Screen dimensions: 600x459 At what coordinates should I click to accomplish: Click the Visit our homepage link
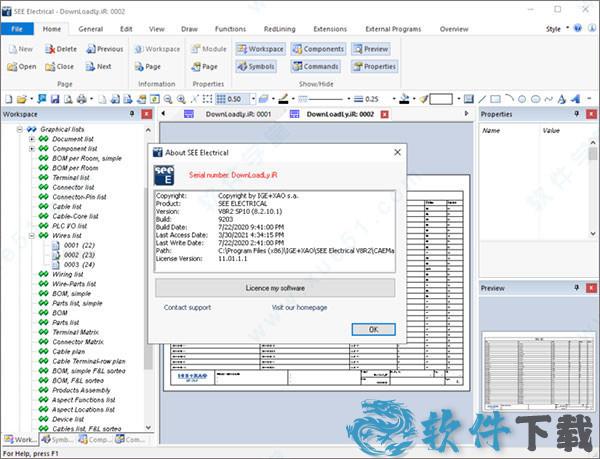299,308
